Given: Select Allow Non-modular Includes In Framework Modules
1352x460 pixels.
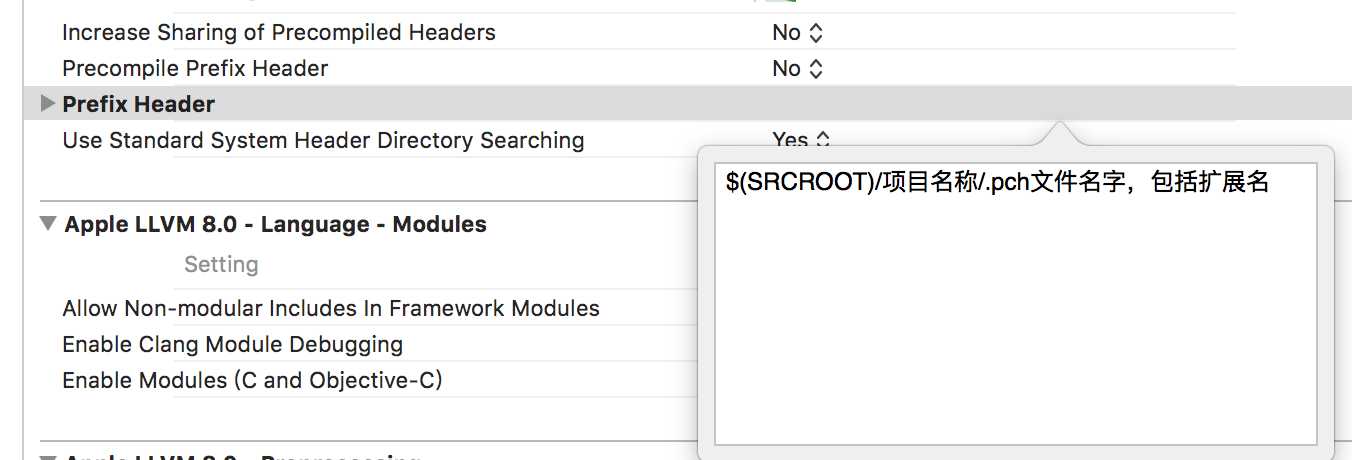Looking at the screenshot, I should pyautogui.click(x=331, y=309).
